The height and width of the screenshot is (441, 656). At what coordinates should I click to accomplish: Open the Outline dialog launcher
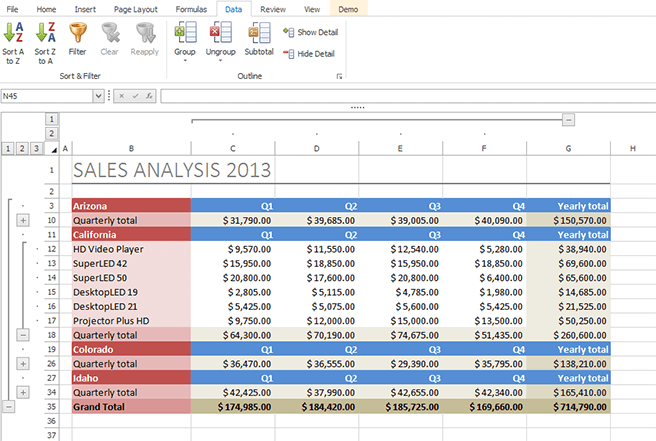[x=339, y=77]
